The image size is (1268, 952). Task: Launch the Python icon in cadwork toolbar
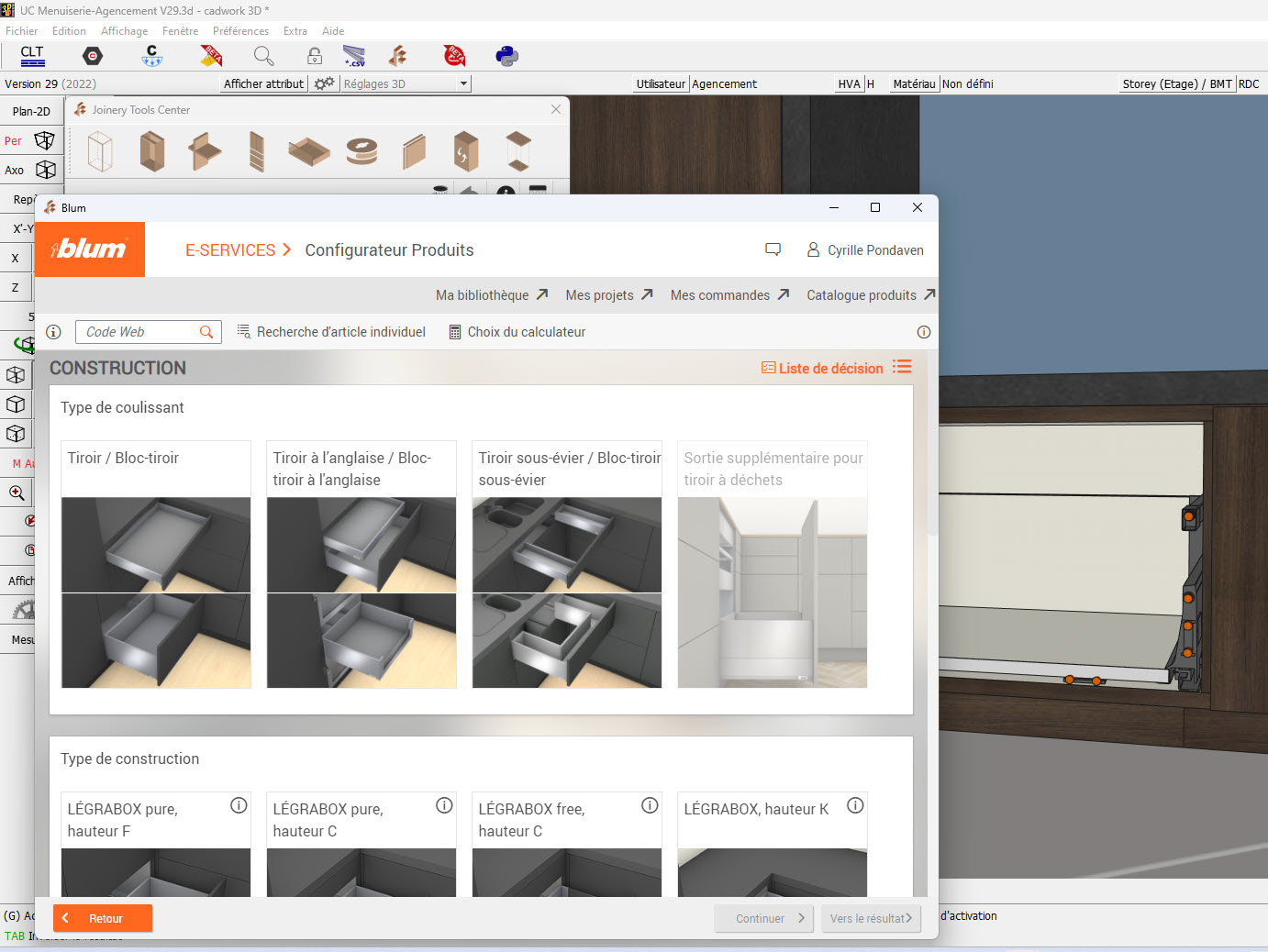tap(506, 56)
